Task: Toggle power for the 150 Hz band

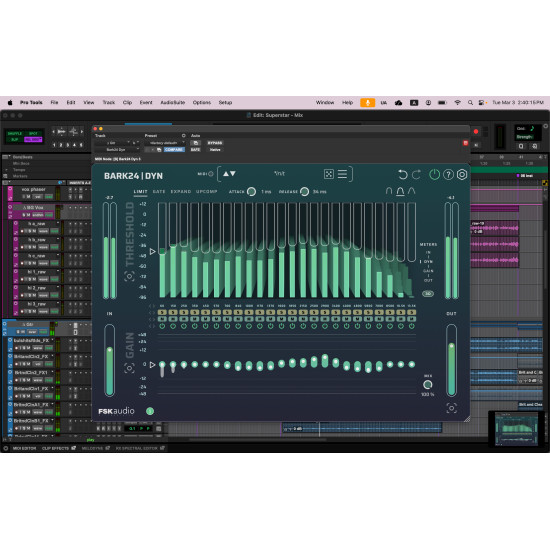Action: 173,326
